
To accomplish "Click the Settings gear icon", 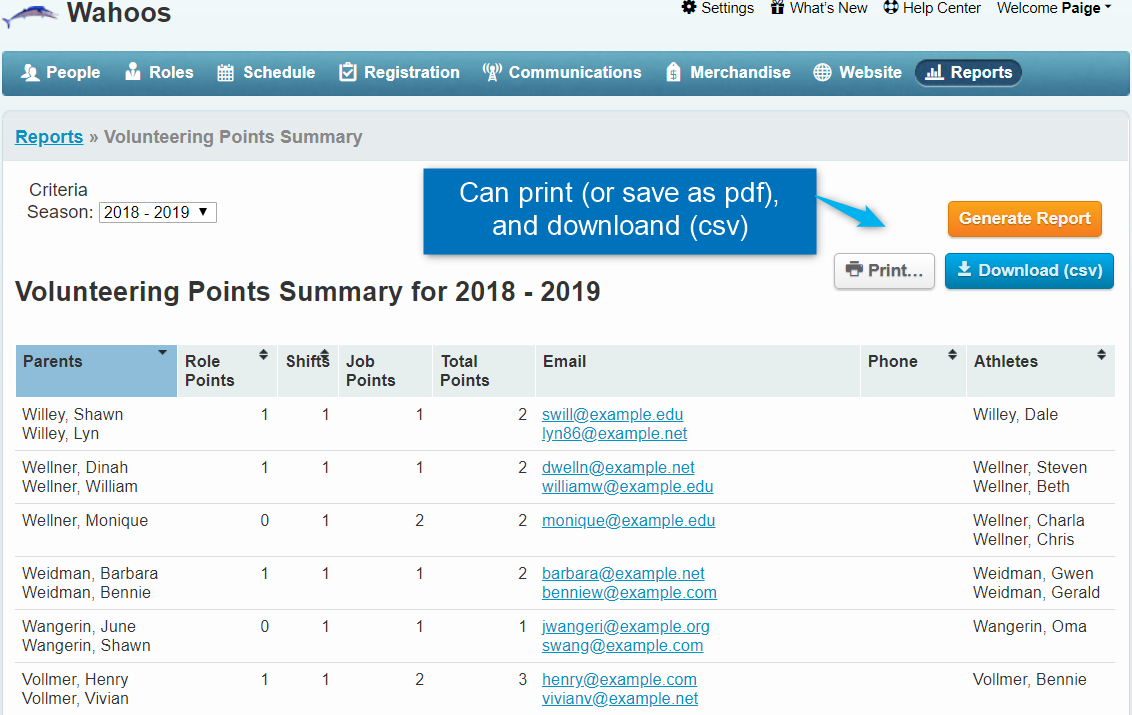I will click(689, 8).
